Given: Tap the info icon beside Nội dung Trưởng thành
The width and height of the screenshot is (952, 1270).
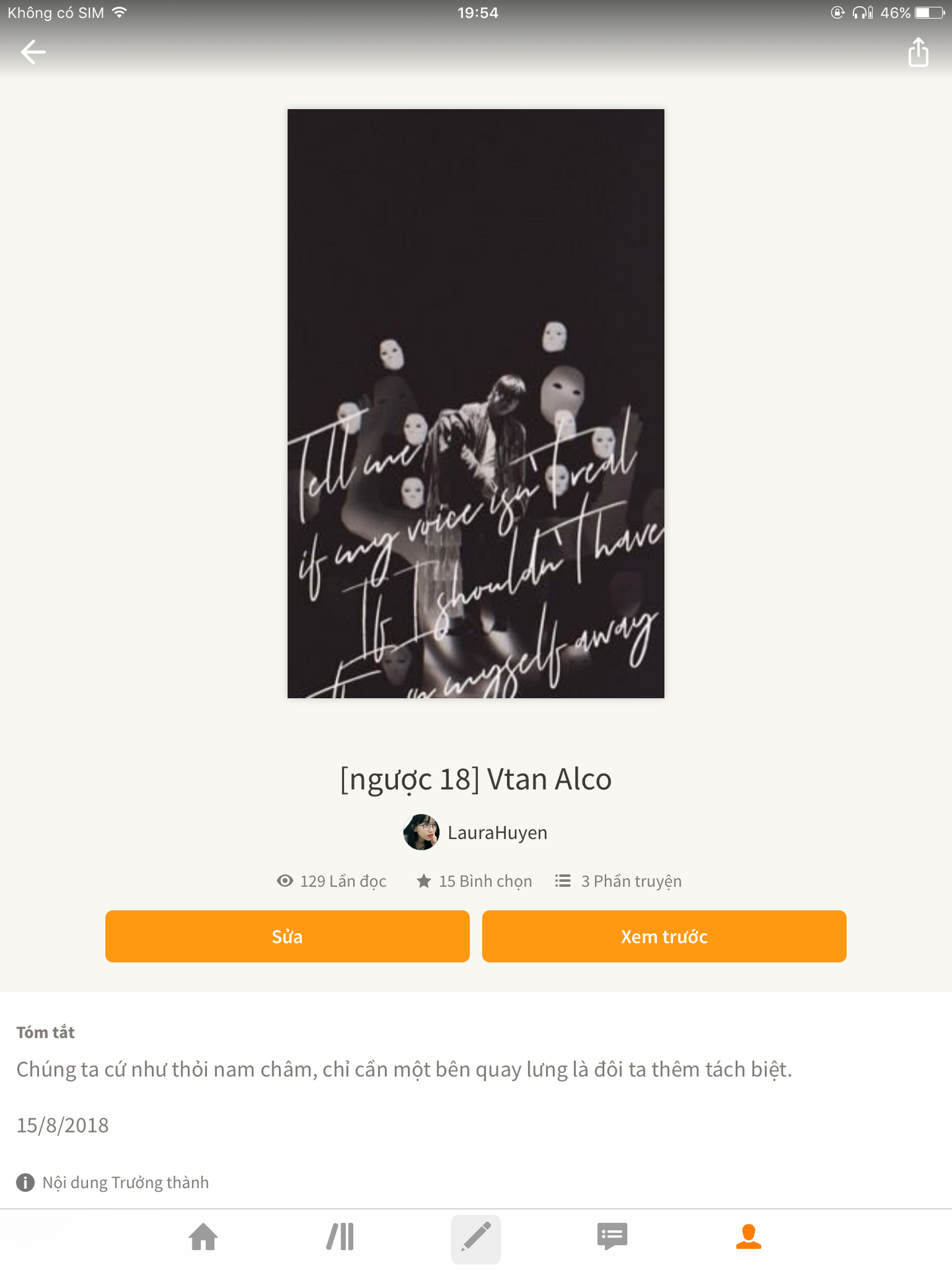Looking at the screenshot, I should tap(25, 1183).
